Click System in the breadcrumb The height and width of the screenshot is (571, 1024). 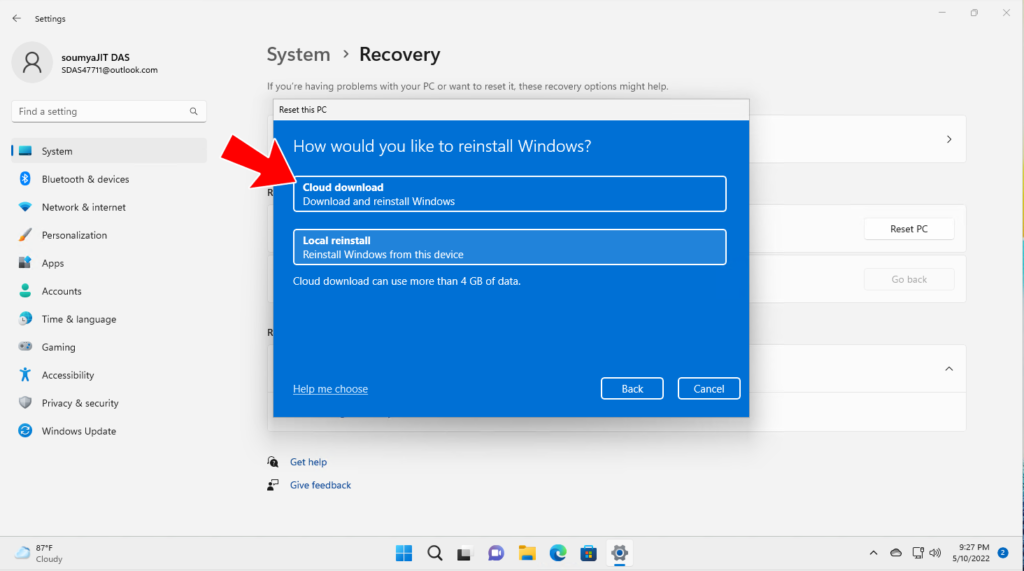[x=298, y=54]
